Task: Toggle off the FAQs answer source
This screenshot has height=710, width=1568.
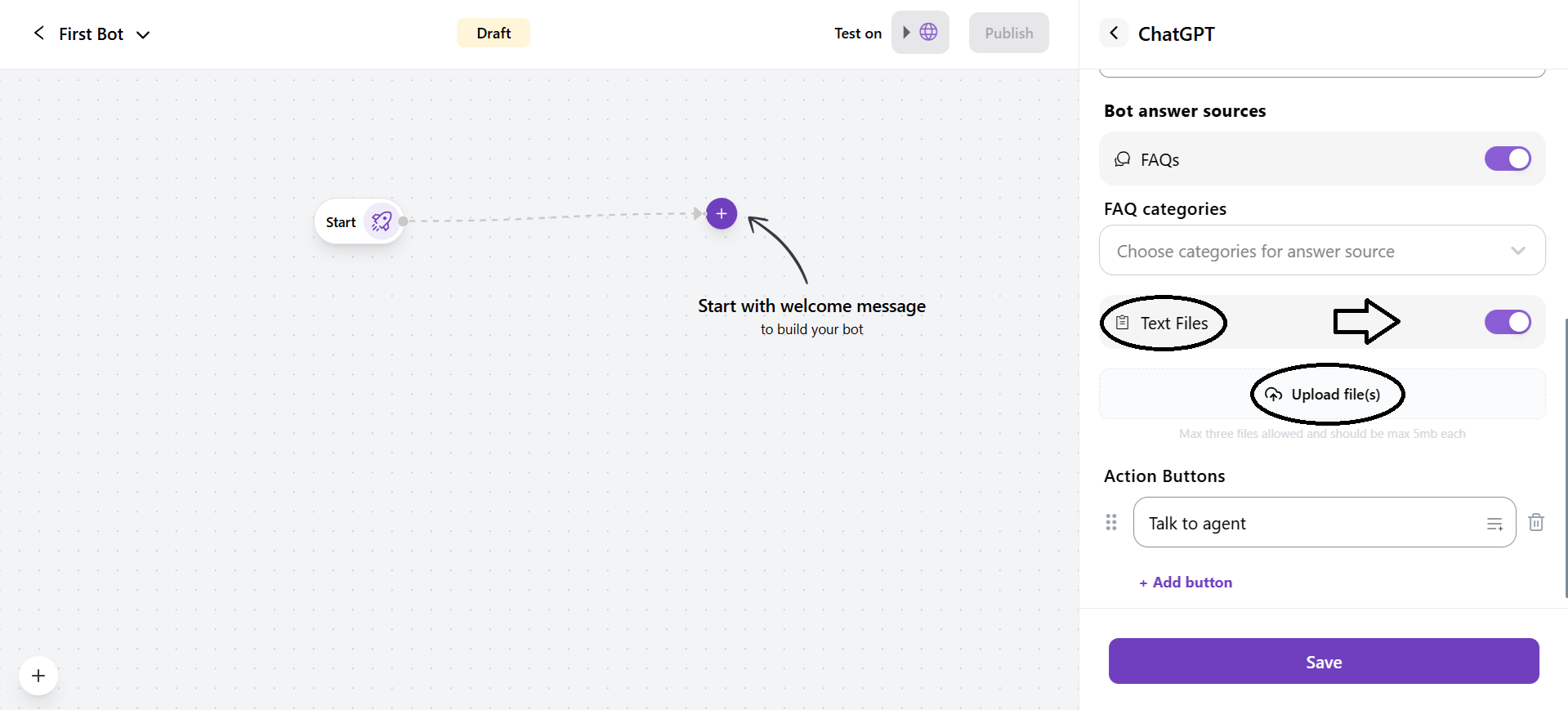Action: (x=1507, y=159)
